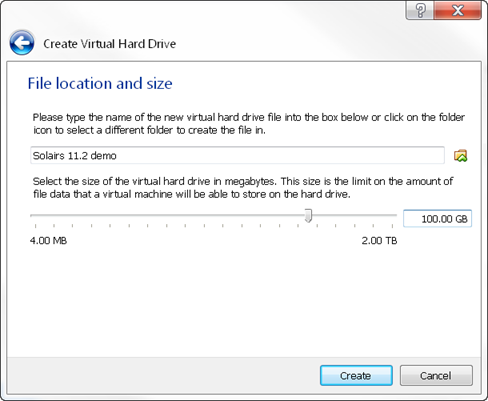This screenshot has height=401, width=488.
Task: Click slider track near the 4.00 MB end
Action: coord(43,215)
